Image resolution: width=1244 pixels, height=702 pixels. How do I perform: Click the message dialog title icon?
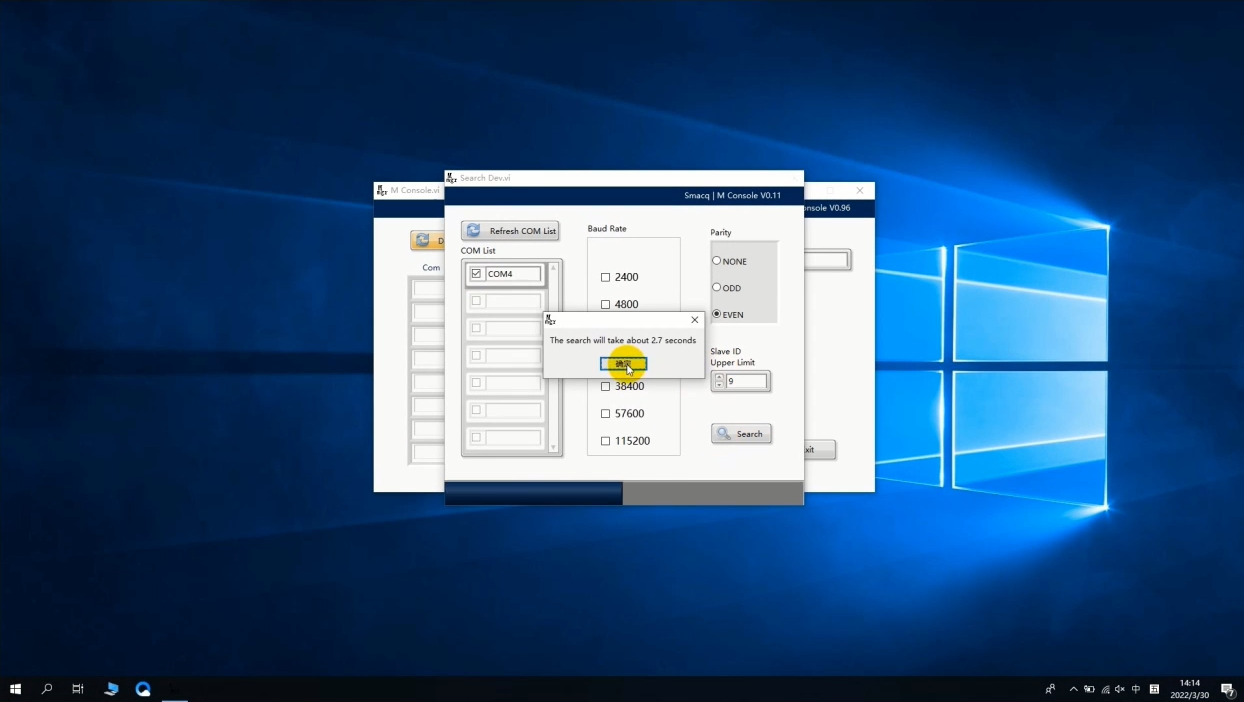coord(550,320)
